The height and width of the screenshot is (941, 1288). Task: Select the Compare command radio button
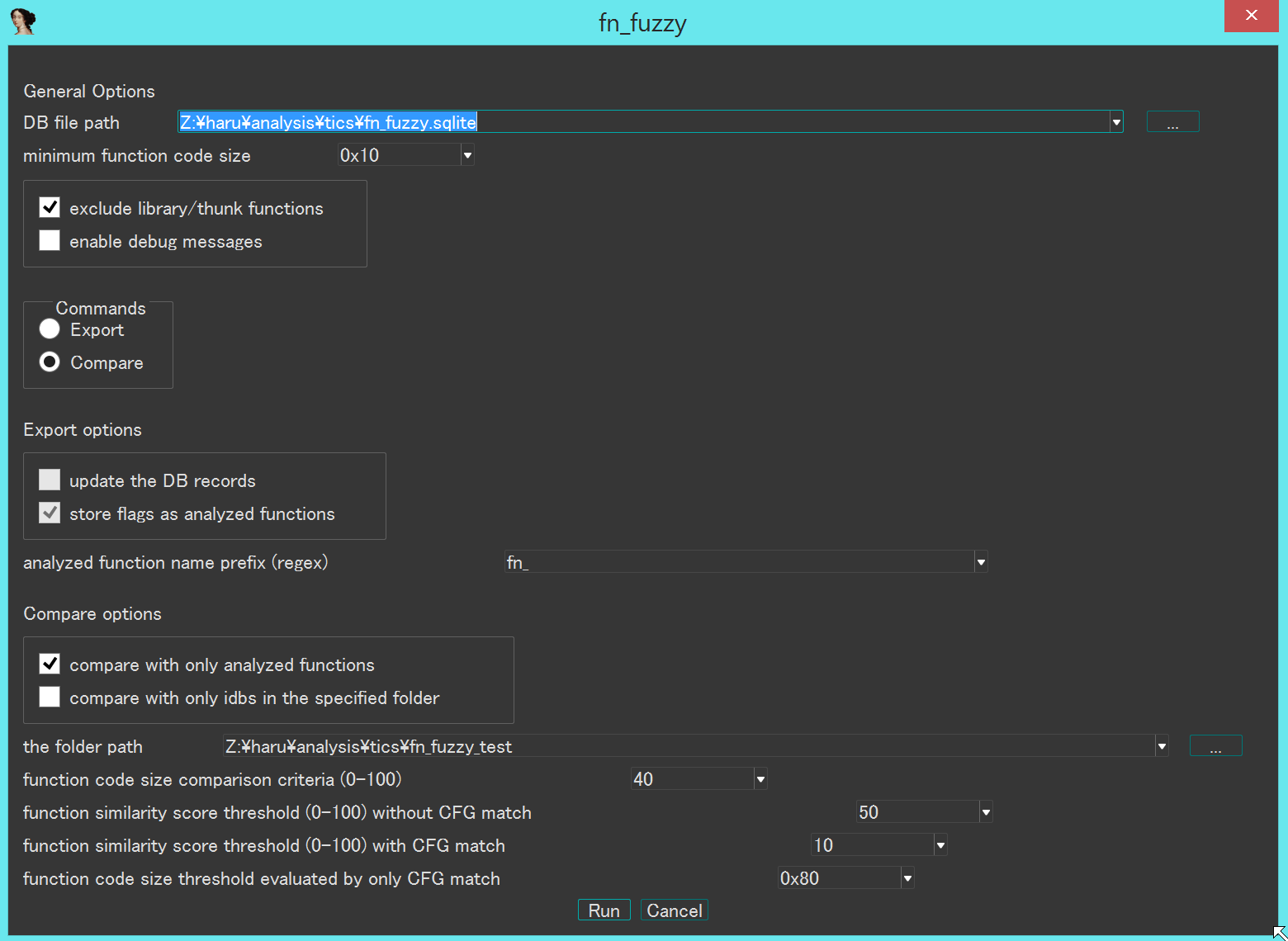(x=50, y=362)
